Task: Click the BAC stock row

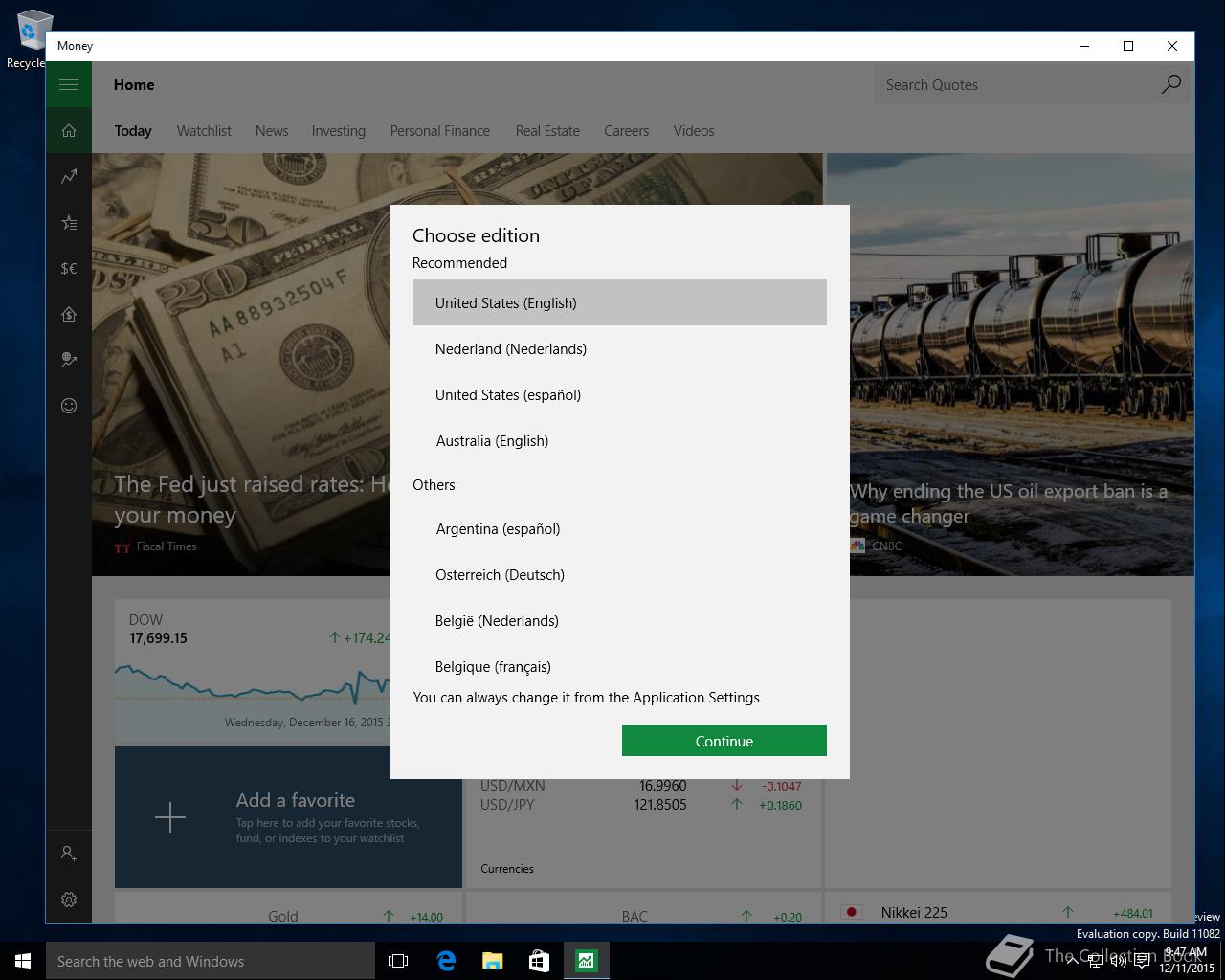Action: pos(643,916)
